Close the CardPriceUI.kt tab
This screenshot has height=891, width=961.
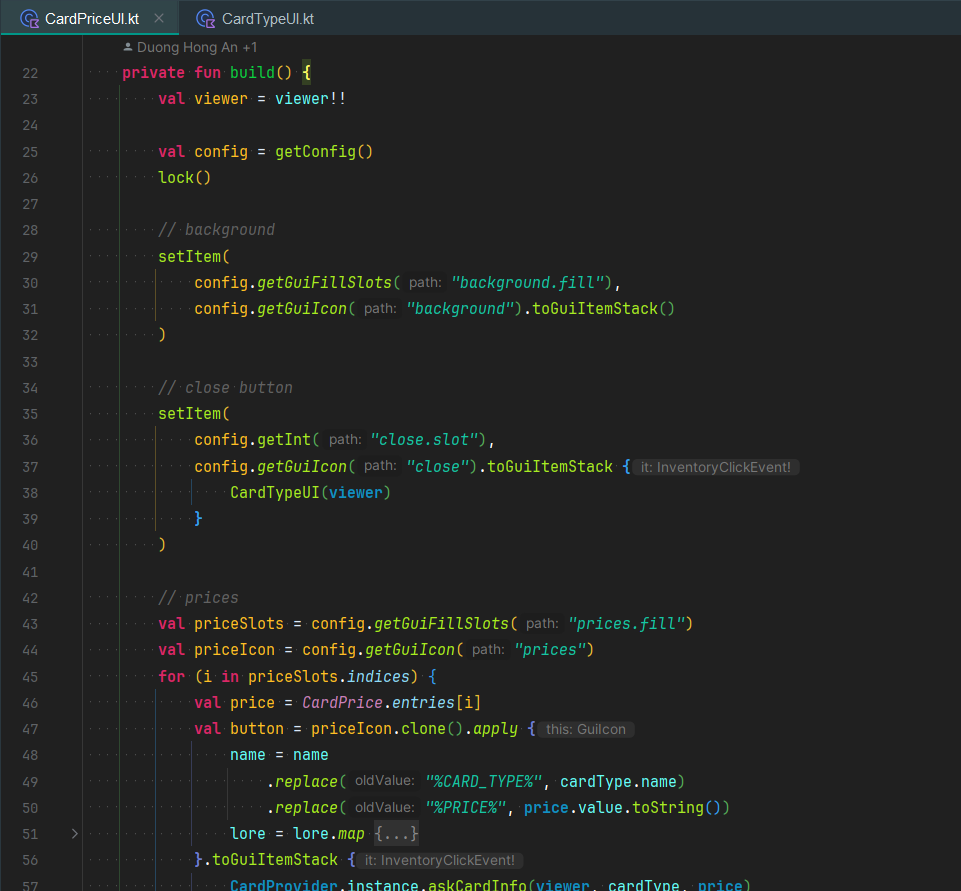[x=159, y=18]
